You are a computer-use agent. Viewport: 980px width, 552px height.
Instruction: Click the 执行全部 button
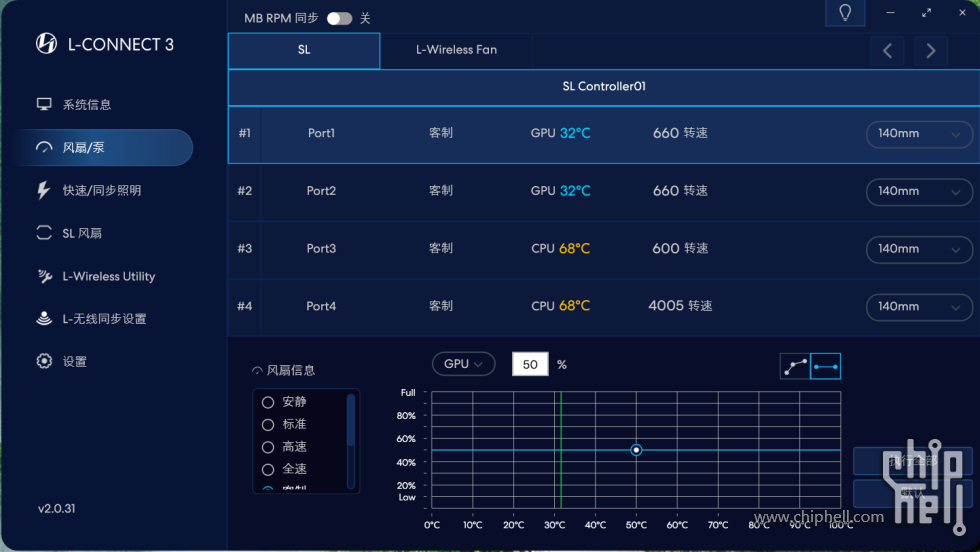pyautogui.click(x=913, y=461)
